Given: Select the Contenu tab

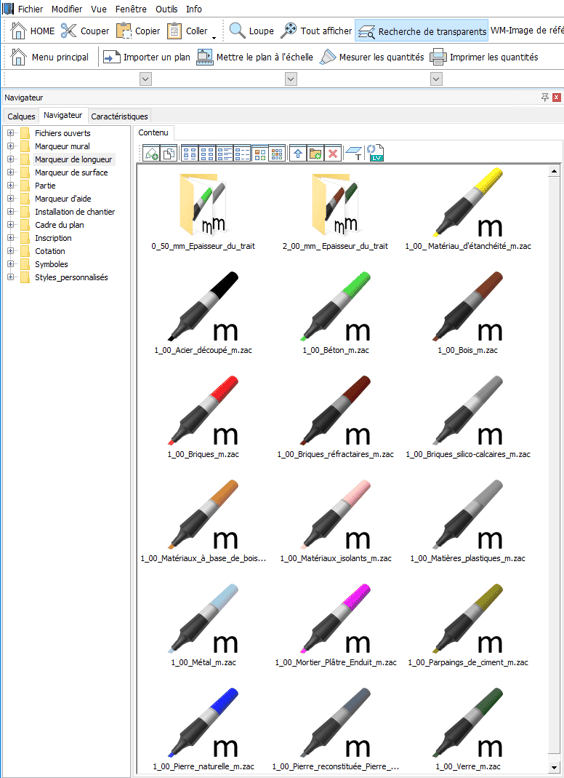Looking at the screenshot, I should pos(153,132).
